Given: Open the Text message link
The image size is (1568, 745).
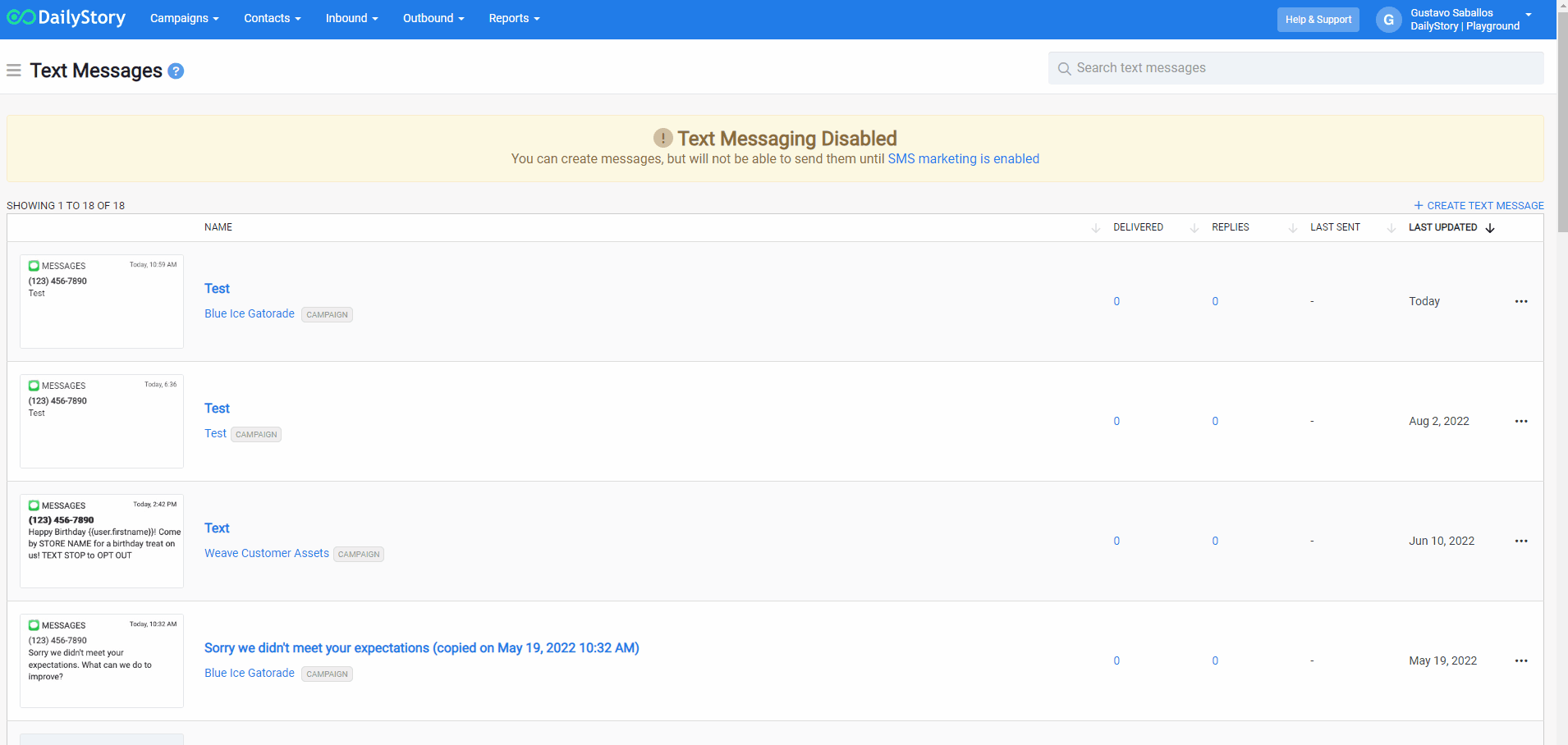Looking at the screenshot, I should click(217, 528).
